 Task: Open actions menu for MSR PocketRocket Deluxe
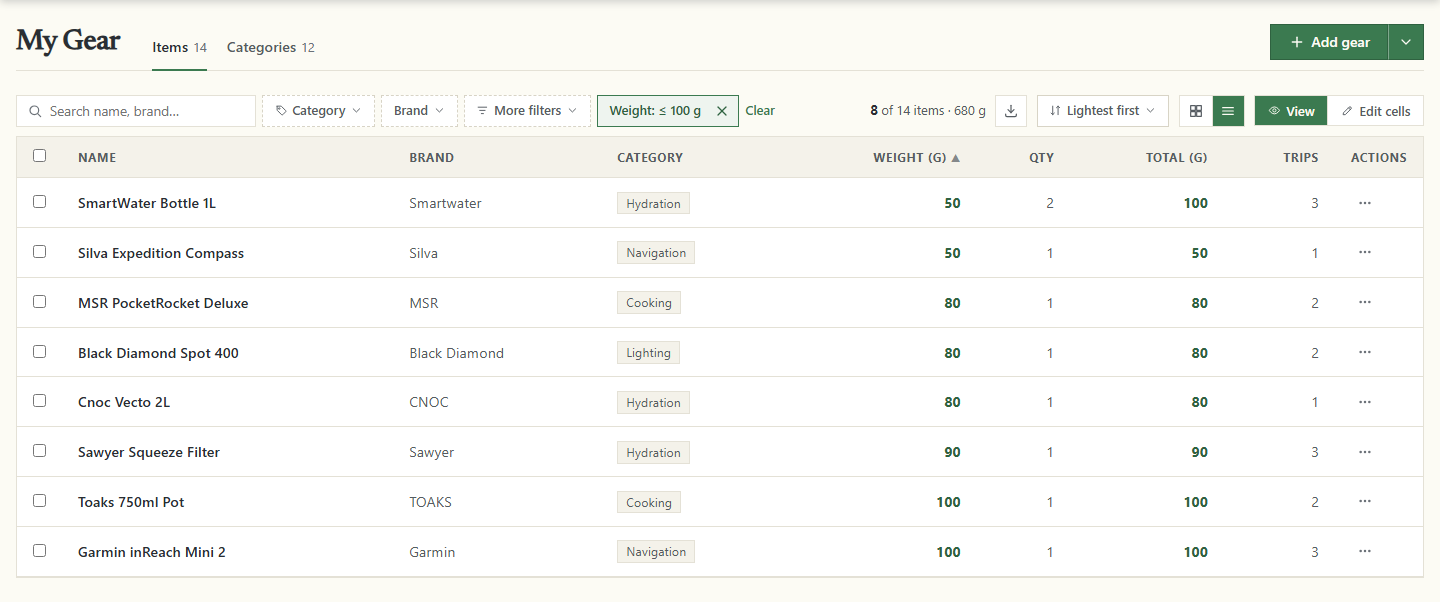(x=1365, y=303)
